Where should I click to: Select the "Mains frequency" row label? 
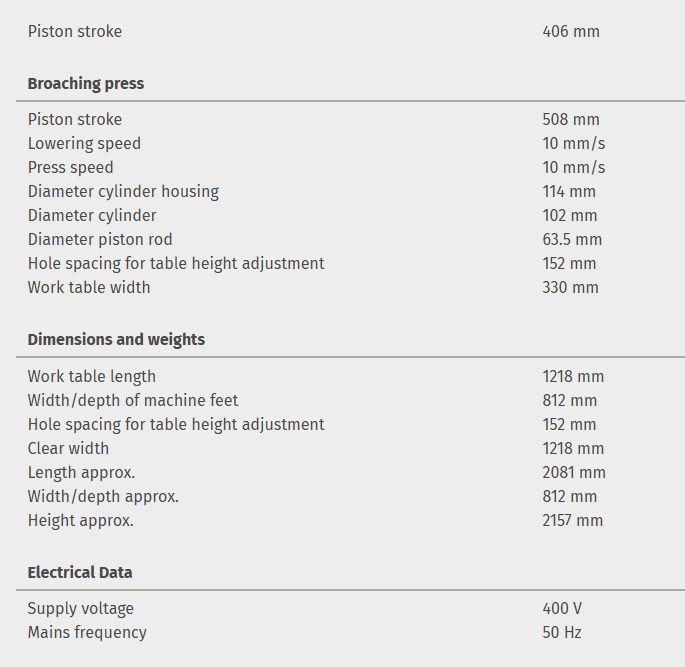(x=87, y=633)
